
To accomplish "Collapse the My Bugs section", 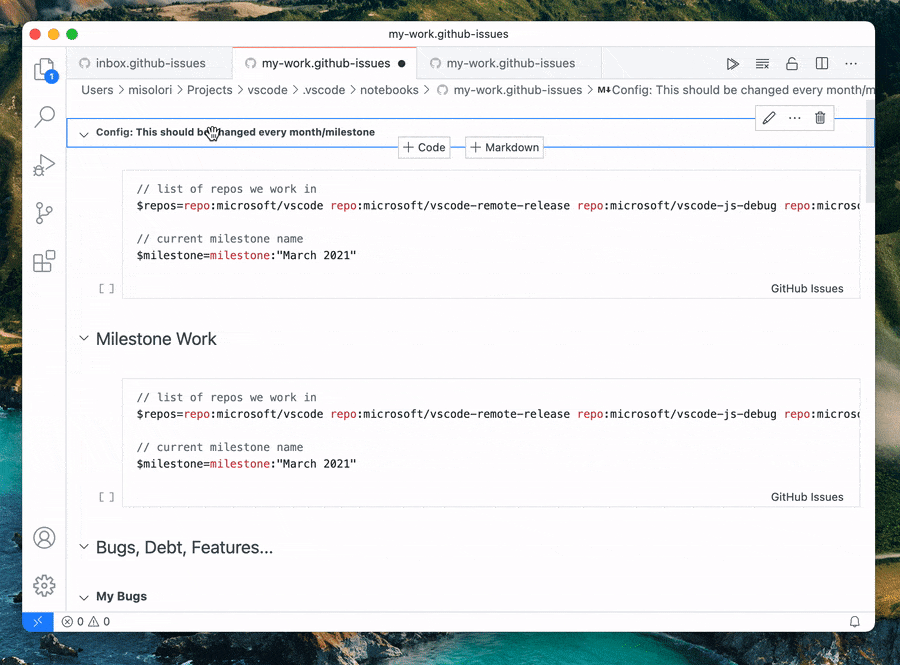I will (84, 597).
